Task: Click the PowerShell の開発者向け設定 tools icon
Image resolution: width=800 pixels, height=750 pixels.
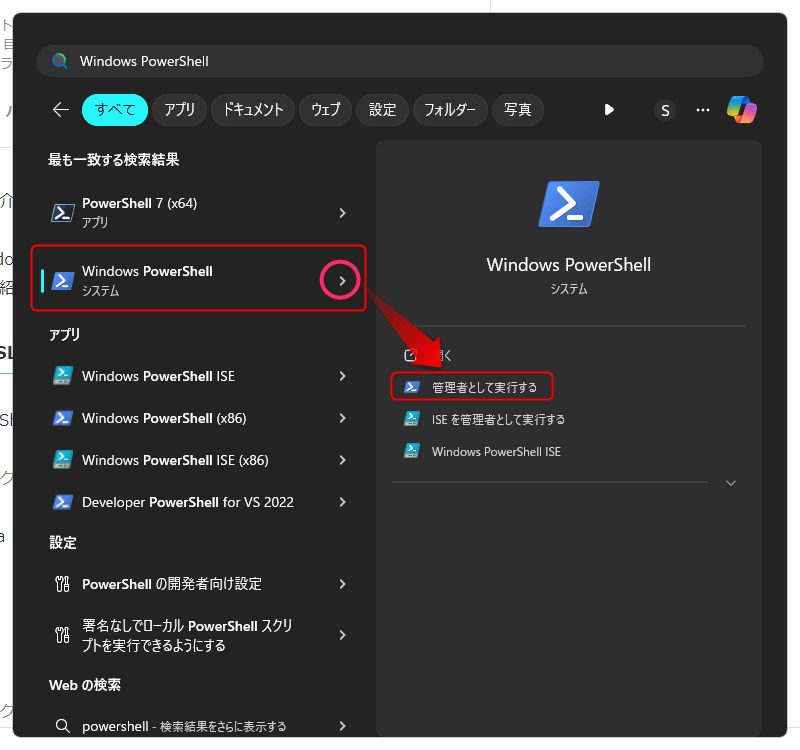Action: (62, 584)
